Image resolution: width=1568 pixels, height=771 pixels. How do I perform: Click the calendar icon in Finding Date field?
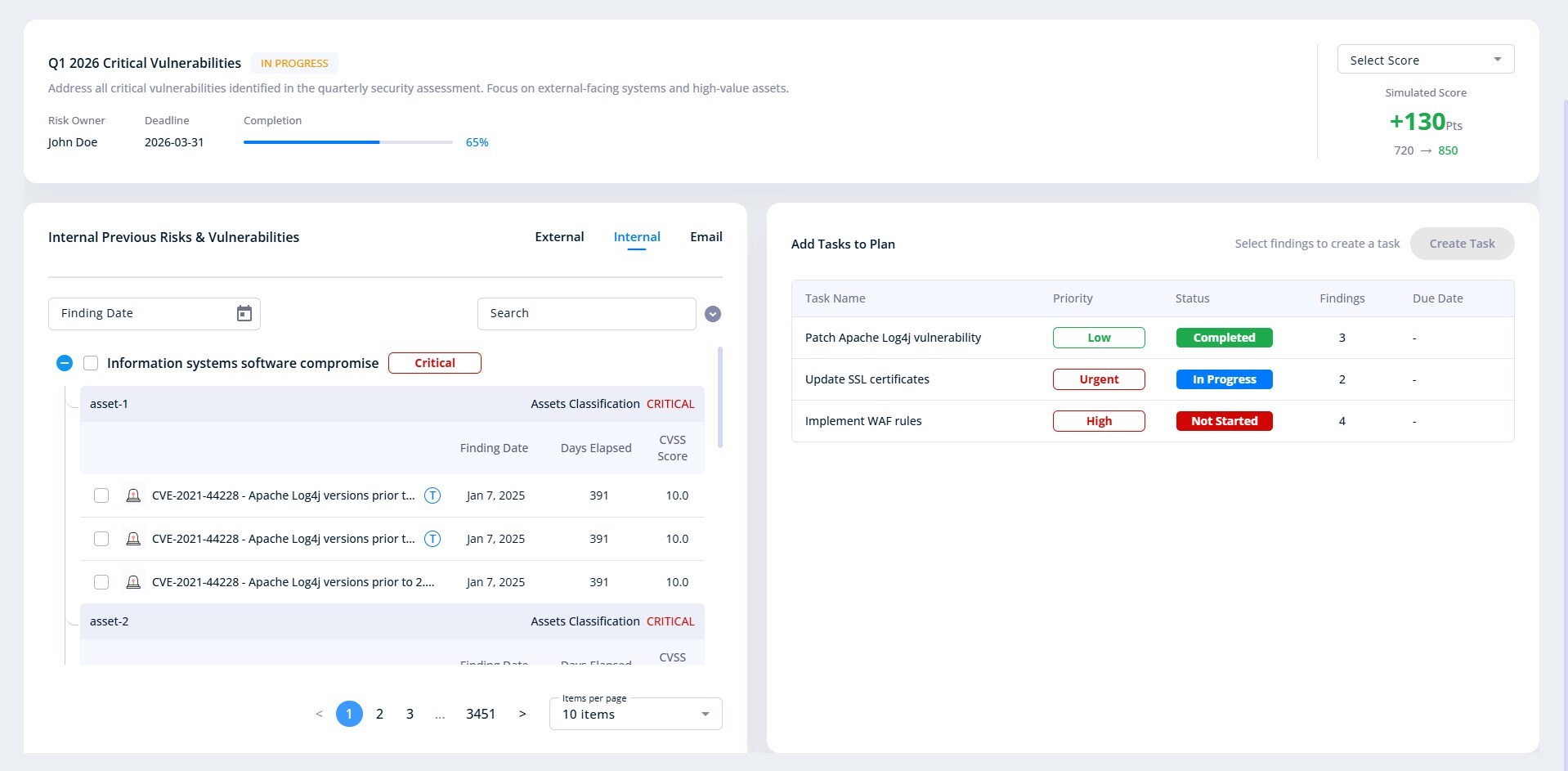pos(244,314)
